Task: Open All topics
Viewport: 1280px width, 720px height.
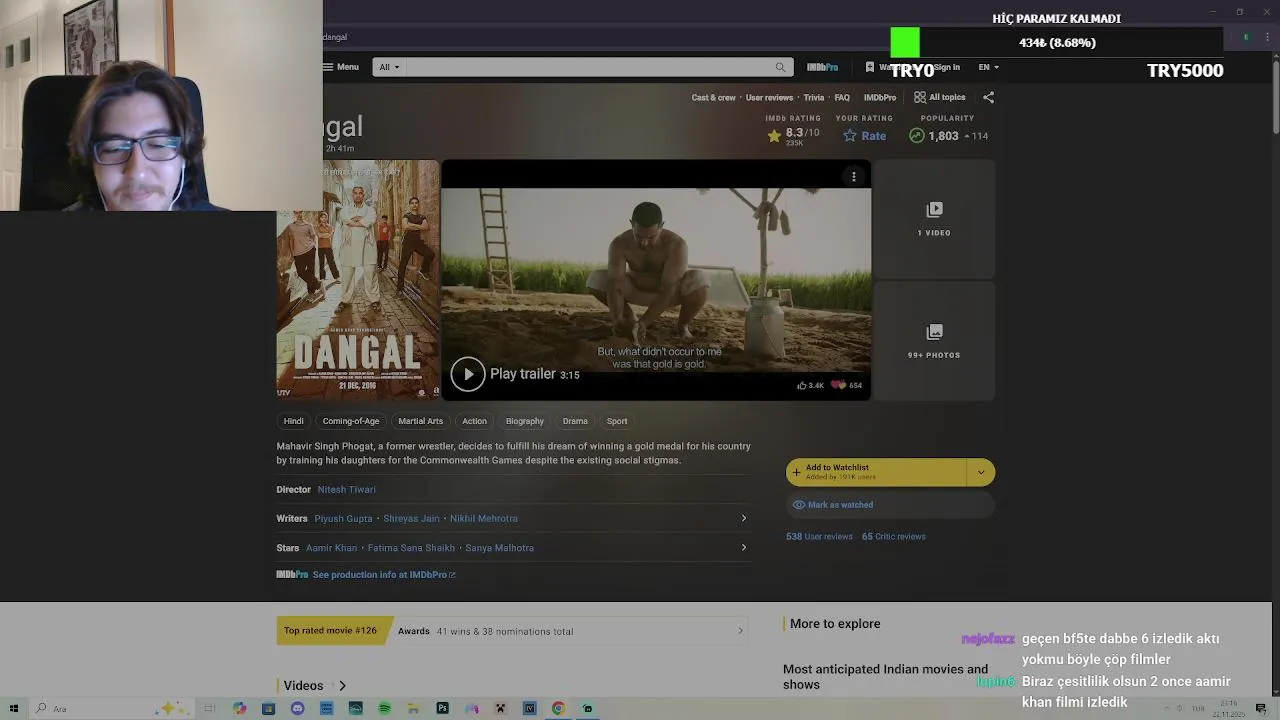Action: (x=939, y=97)
